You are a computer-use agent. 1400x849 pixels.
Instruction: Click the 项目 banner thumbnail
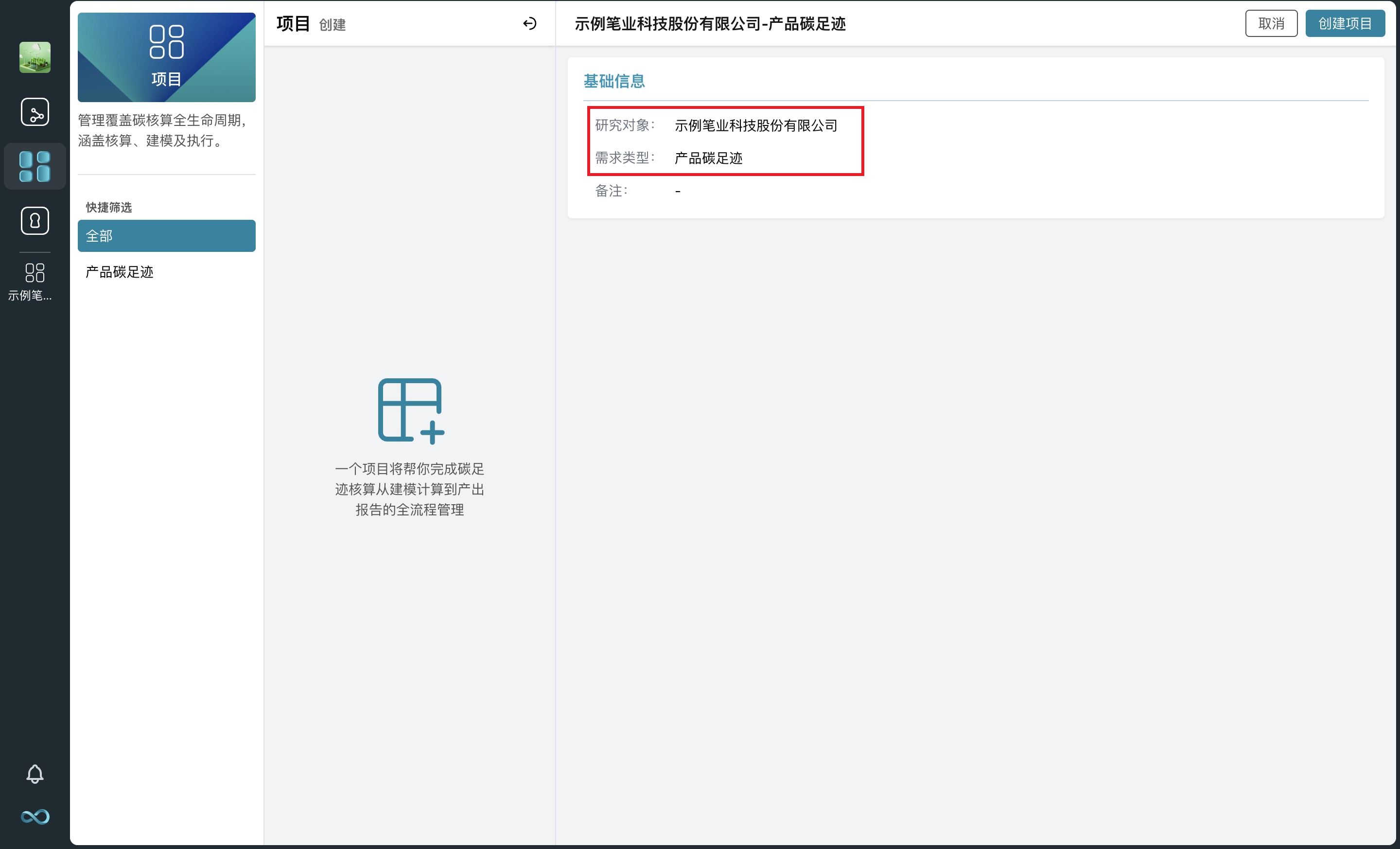[166, 57]
